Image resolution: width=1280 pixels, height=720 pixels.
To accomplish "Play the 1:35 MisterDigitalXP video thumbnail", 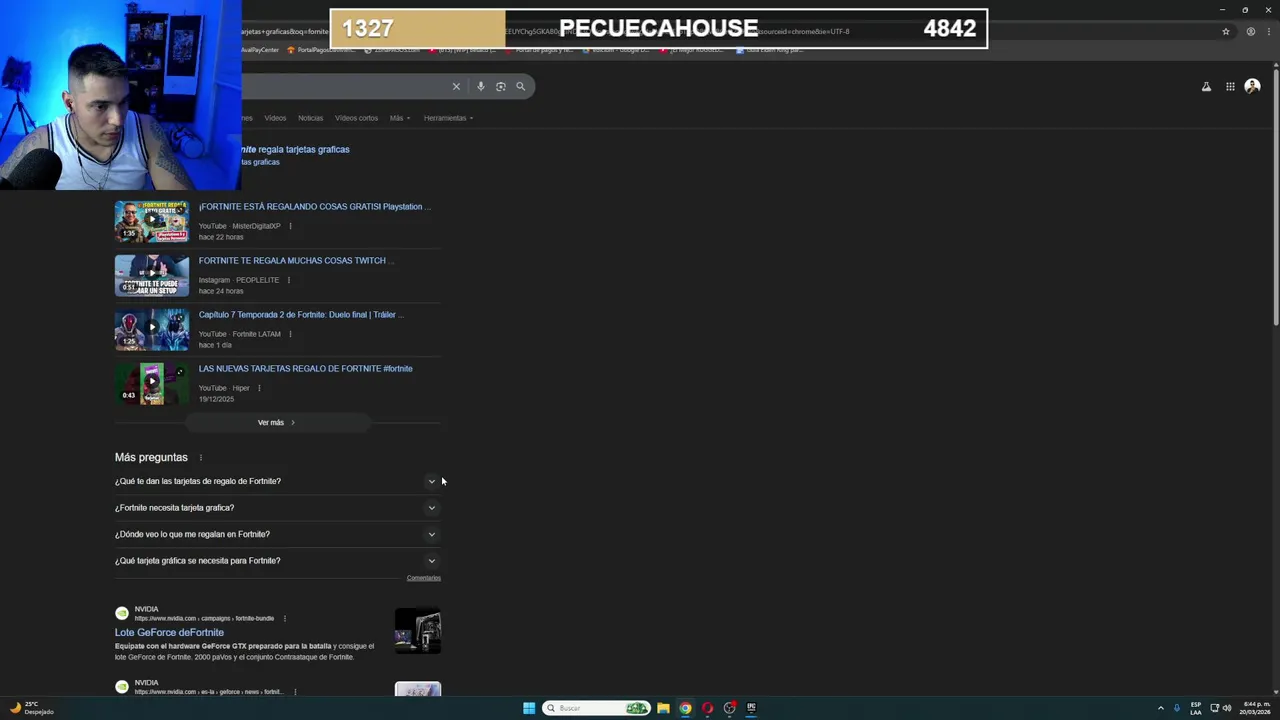I will point(152,222).
